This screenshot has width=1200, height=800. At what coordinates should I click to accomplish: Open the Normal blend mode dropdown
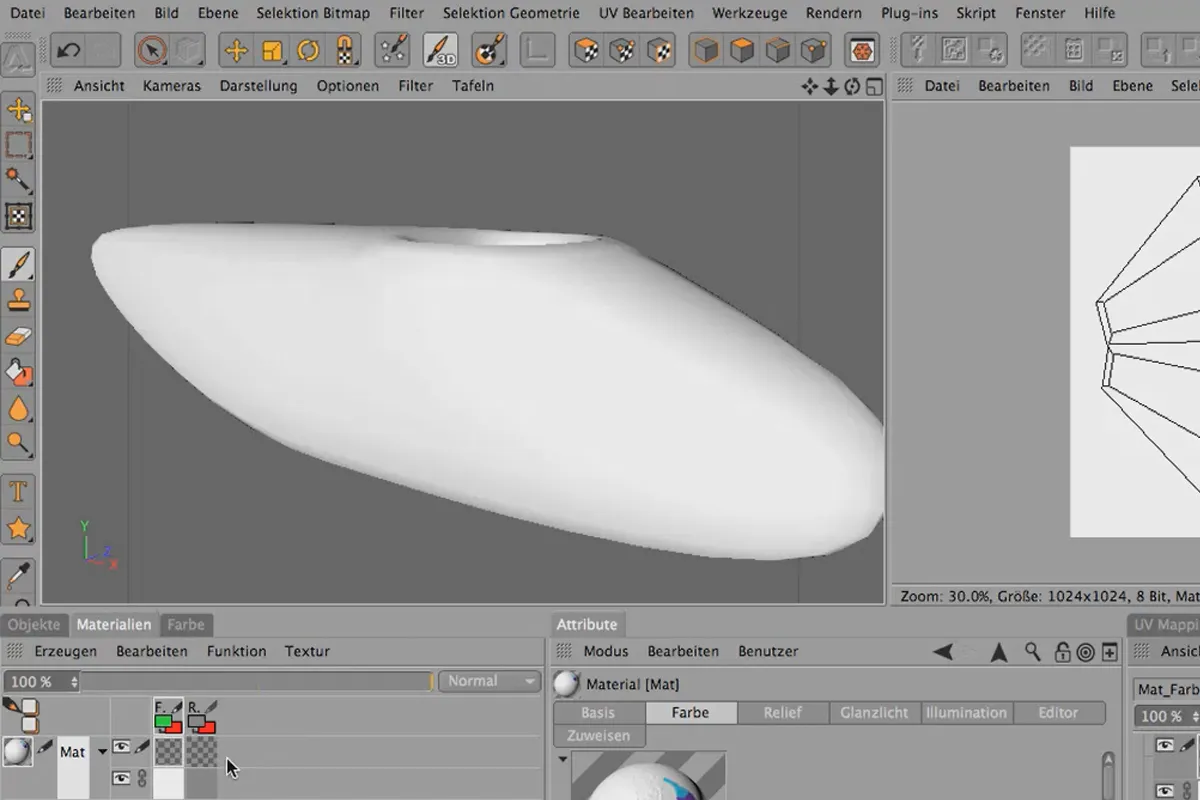pyautogui.click(x=489, y=681)
